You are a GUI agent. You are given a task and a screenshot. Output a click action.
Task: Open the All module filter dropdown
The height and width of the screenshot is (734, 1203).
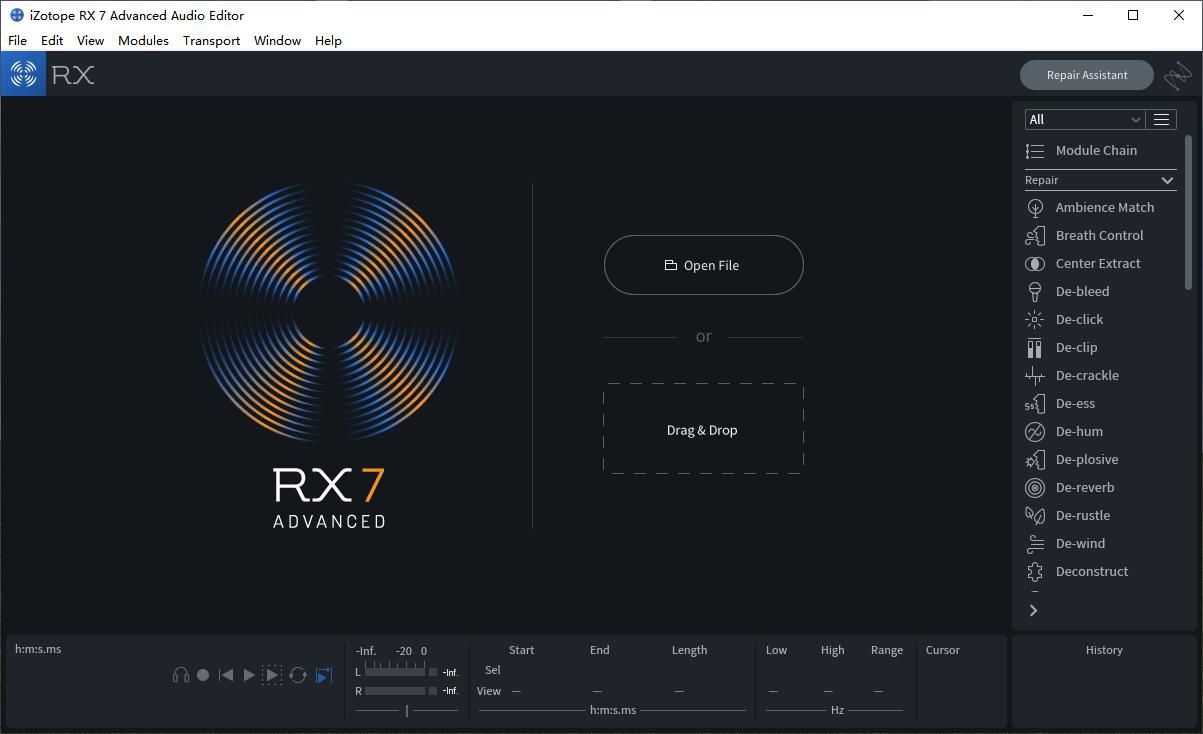(1085, 119)
